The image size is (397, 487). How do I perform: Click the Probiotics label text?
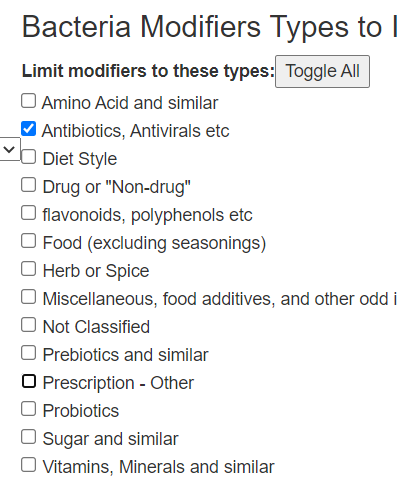(x=81, y=411)
